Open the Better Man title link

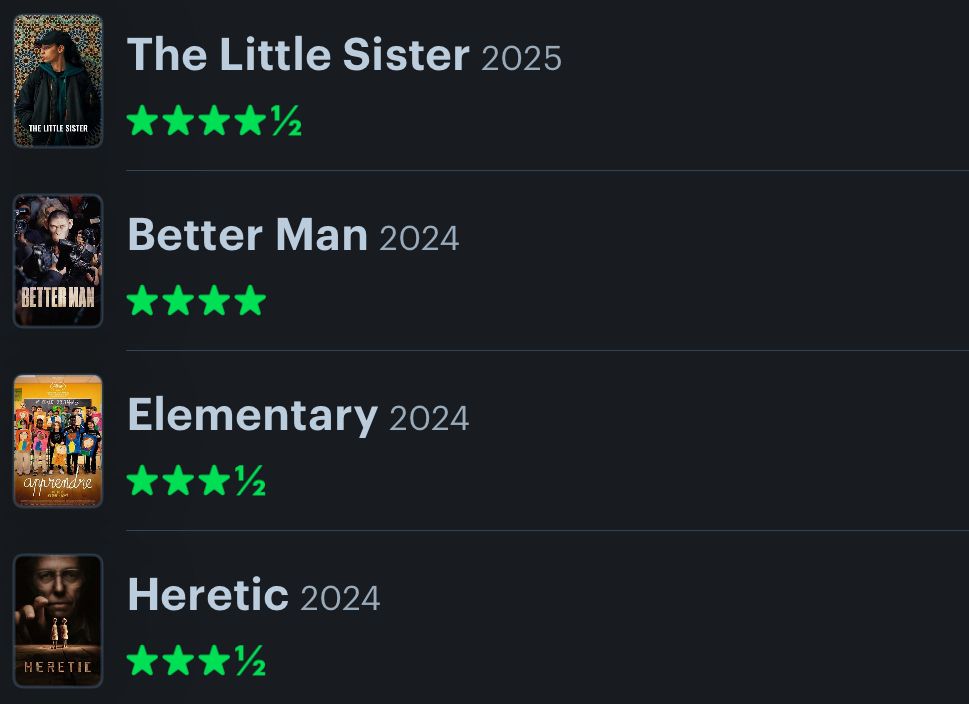pyautogui.click(x=247, y=235)
